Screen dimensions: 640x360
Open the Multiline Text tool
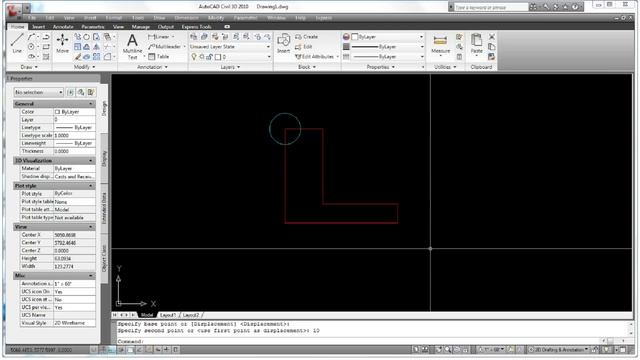(132, 47)
